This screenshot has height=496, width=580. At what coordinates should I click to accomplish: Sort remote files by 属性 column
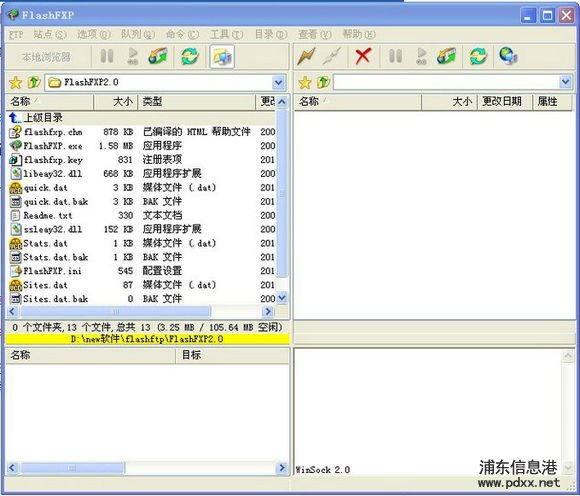(553, 102)
